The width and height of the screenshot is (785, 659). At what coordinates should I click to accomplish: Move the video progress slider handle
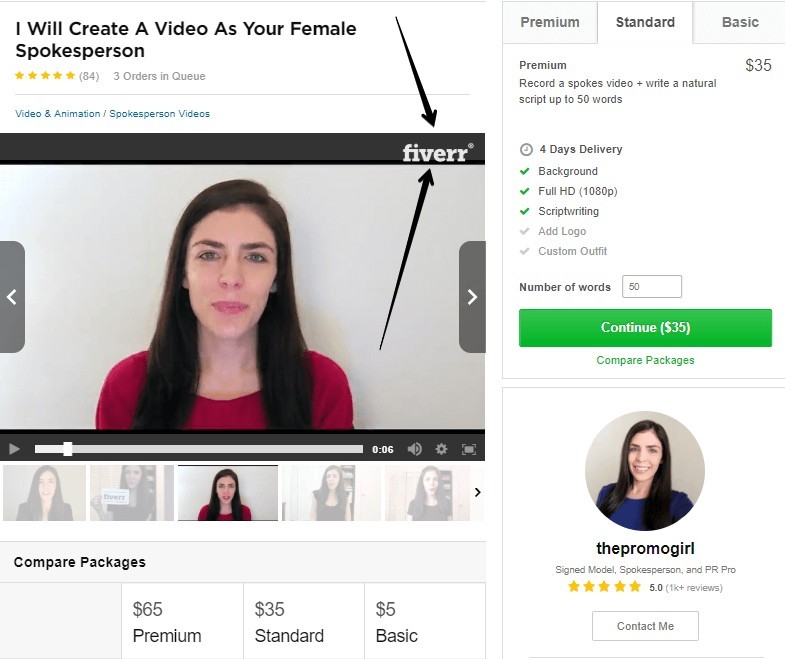[68, 449]
